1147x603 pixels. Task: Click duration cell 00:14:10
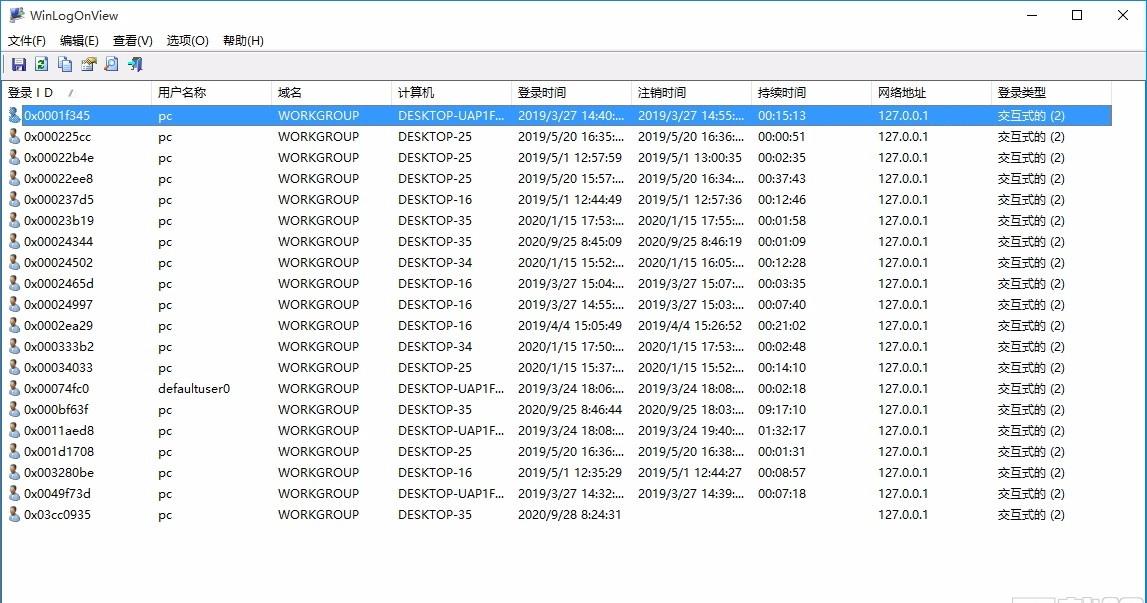click(782, 367)
